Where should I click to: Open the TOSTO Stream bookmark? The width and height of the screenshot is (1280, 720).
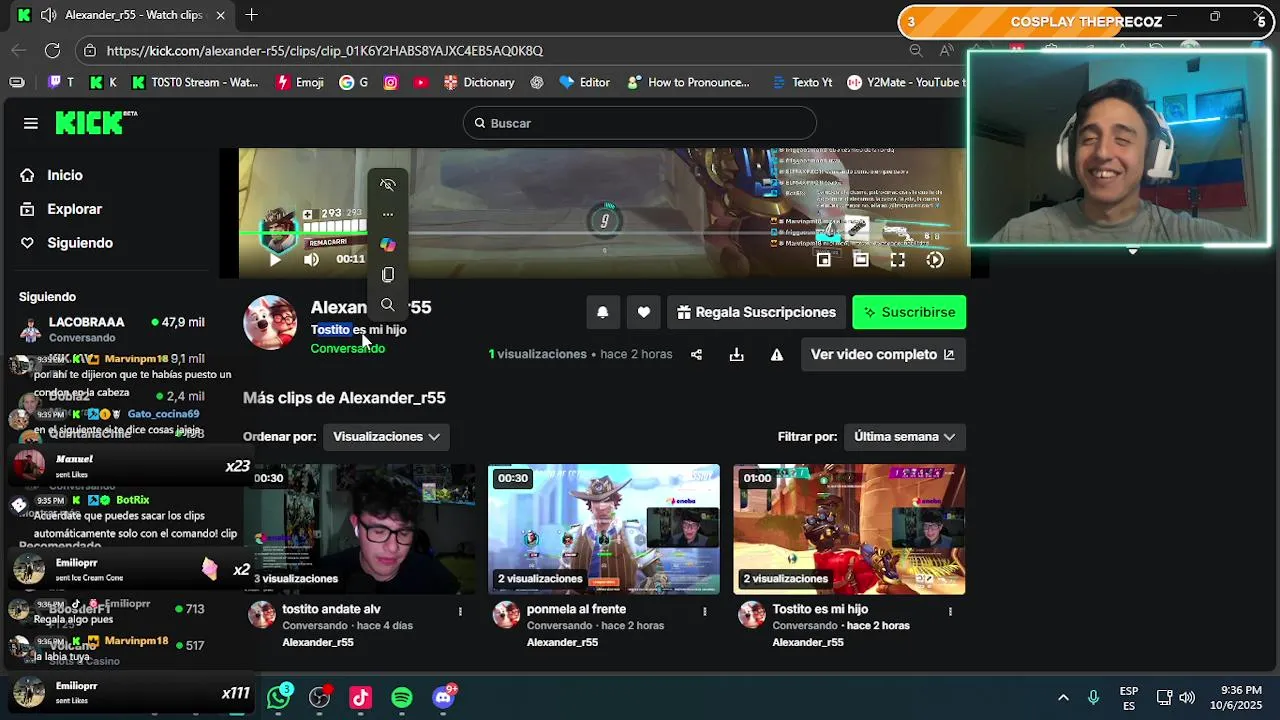click(x=195, y=82)
